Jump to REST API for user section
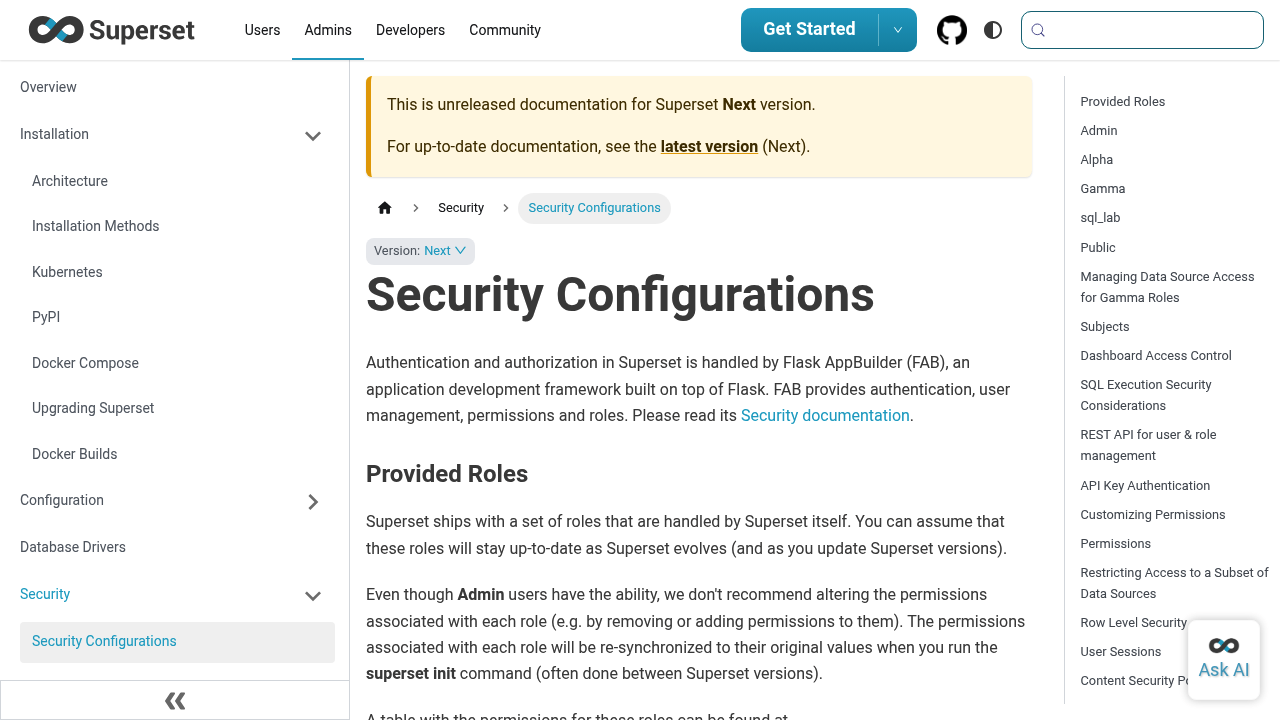Viewport: 1280px width, 720px height. coord(1148,445)
